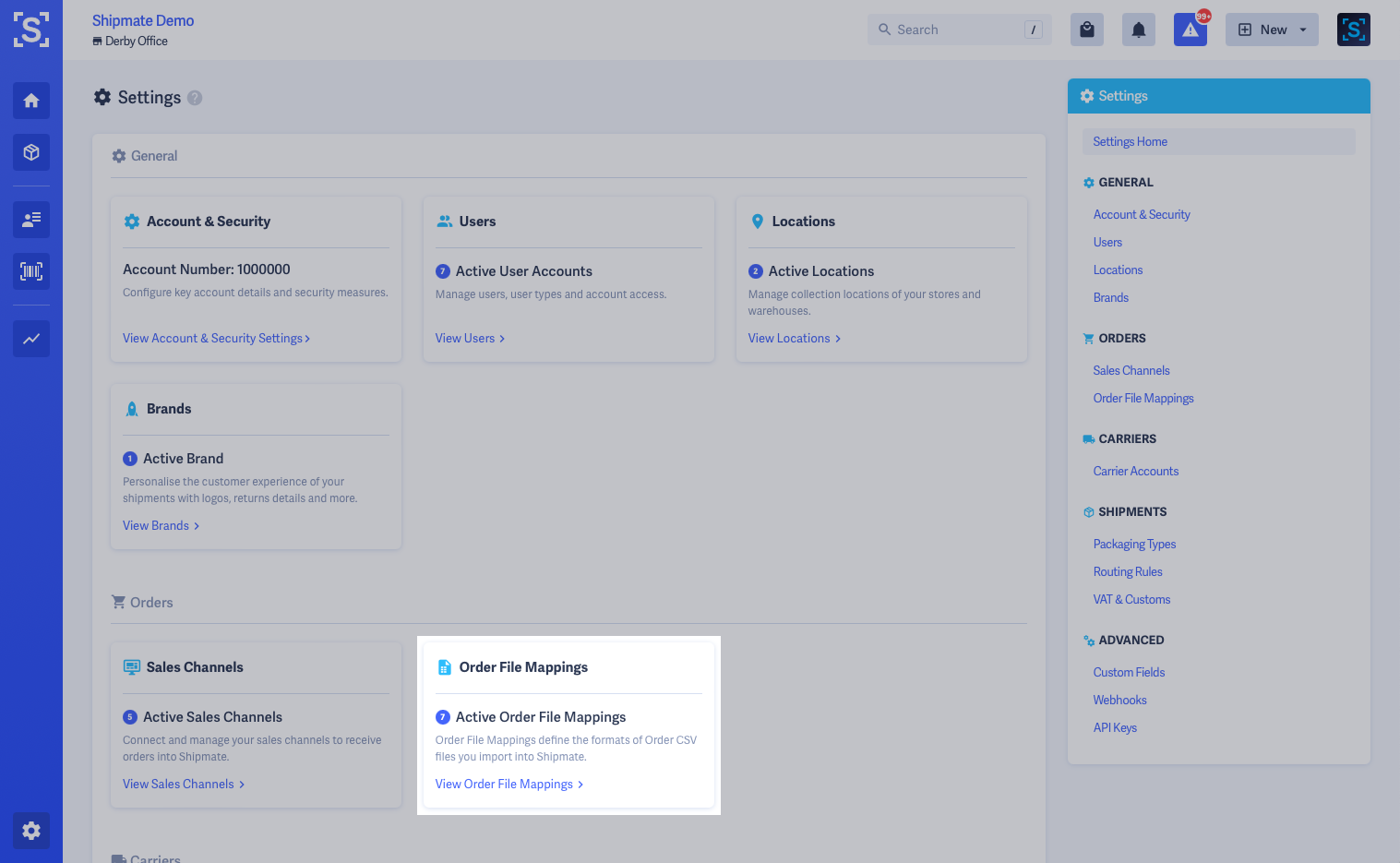
Task: Click the gear icon on Account & Security card
Action: point(132,222)
